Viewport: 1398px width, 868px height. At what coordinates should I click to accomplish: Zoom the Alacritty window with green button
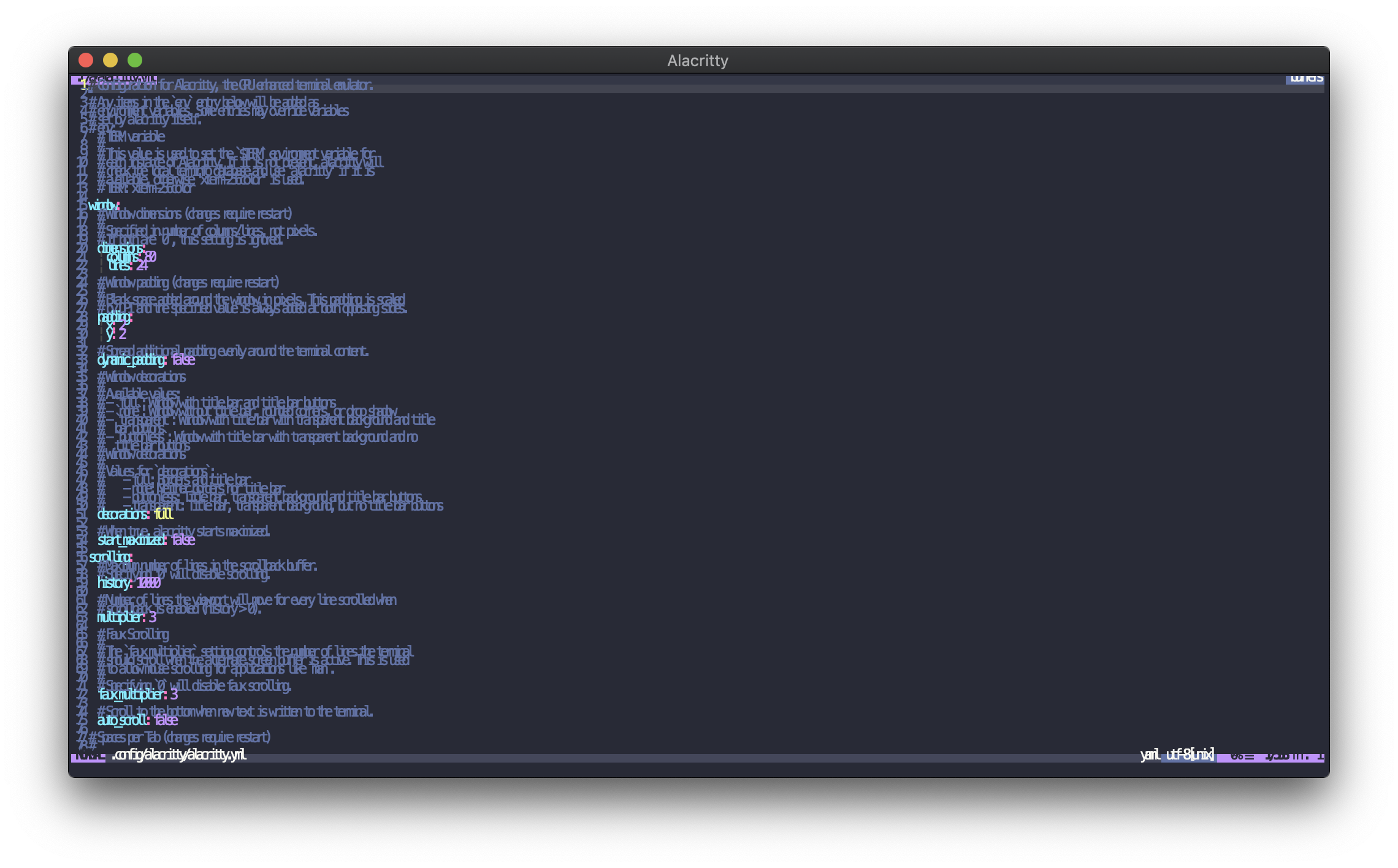click(135, 60)
